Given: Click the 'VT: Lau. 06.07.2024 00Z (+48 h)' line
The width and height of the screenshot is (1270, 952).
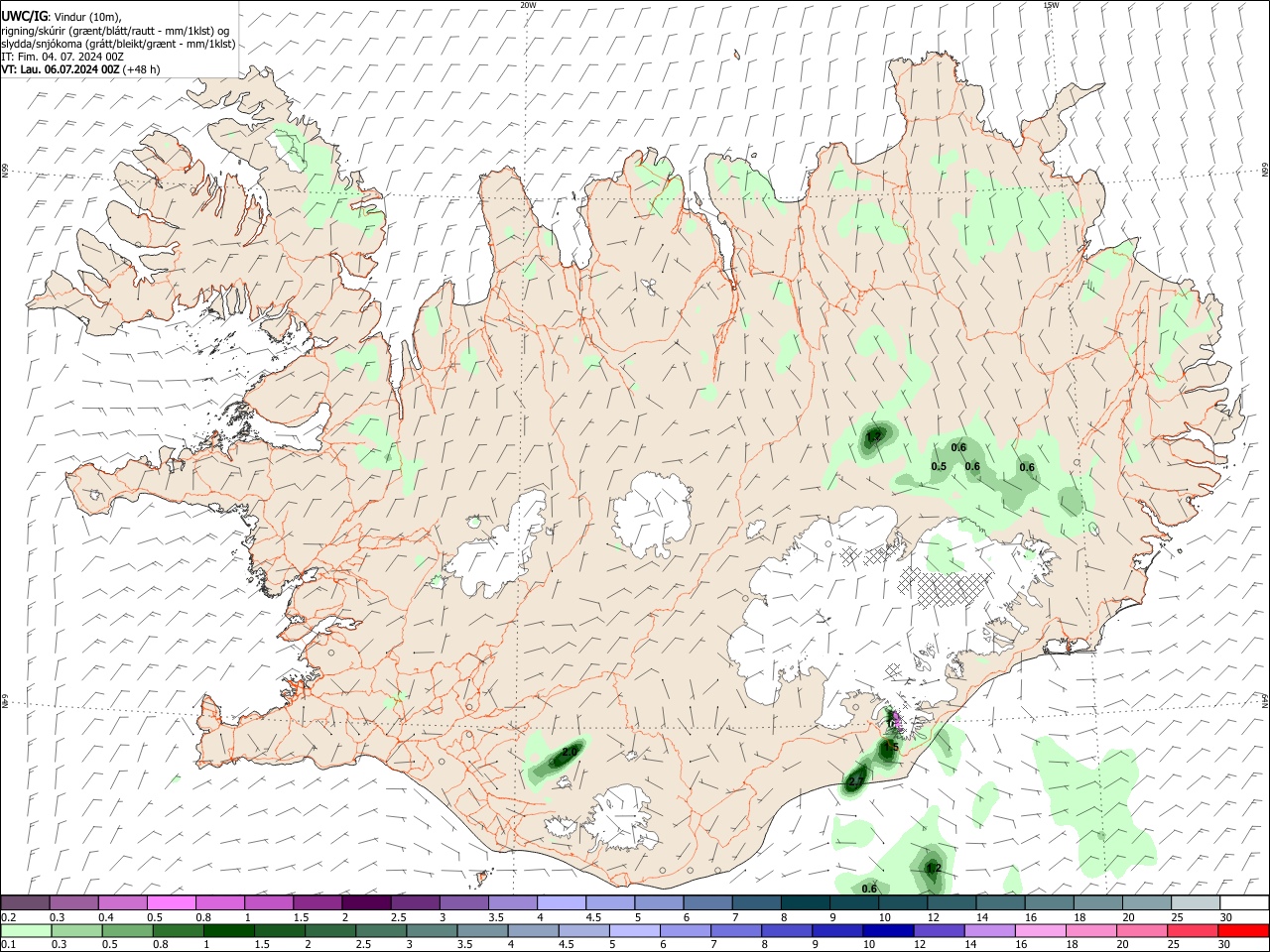Looking at the screenshot, I should click(x=80, y=69).
